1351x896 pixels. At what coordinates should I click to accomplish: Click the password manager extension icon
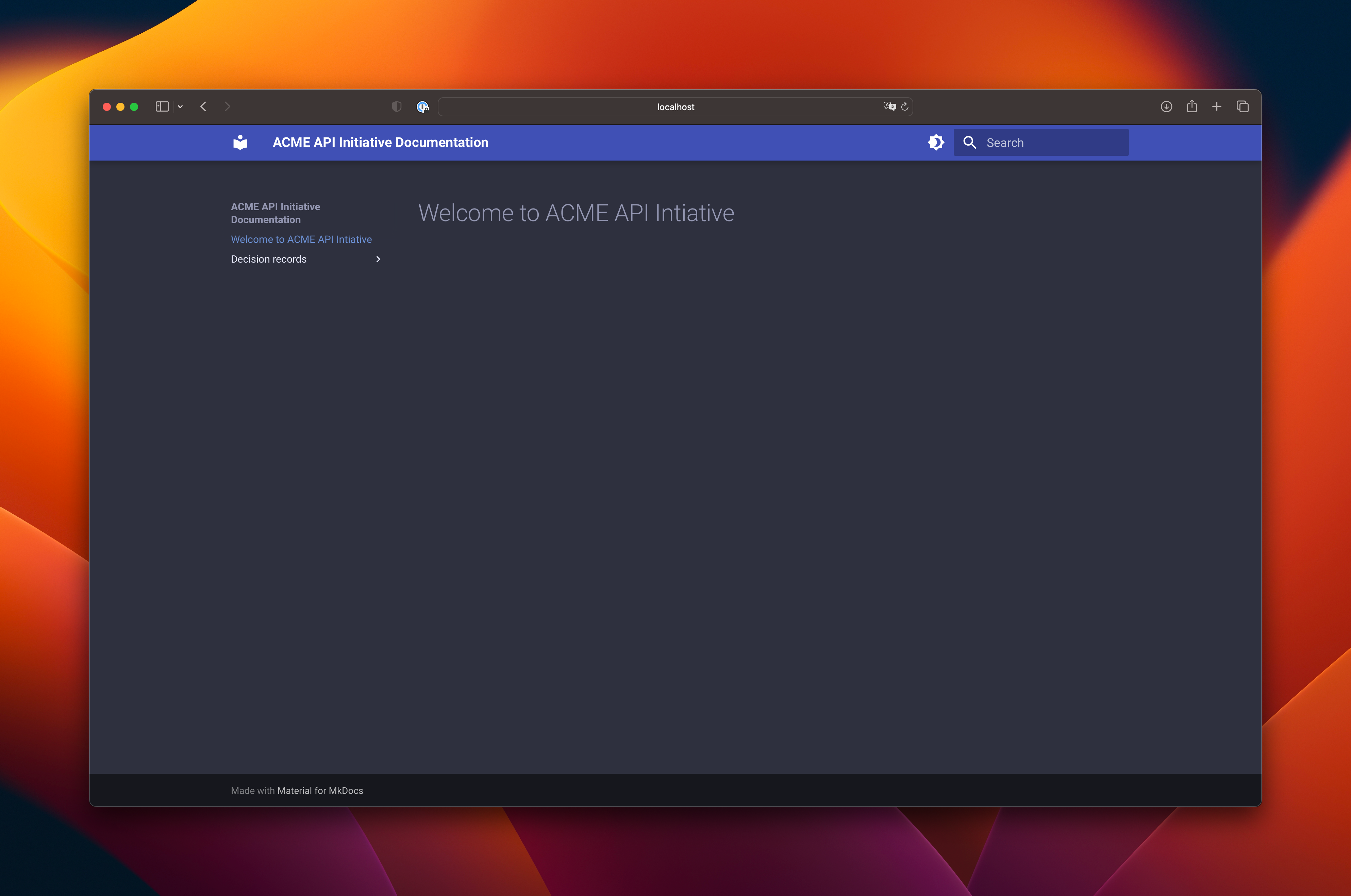pyautogui.click(x=423, y=107)
